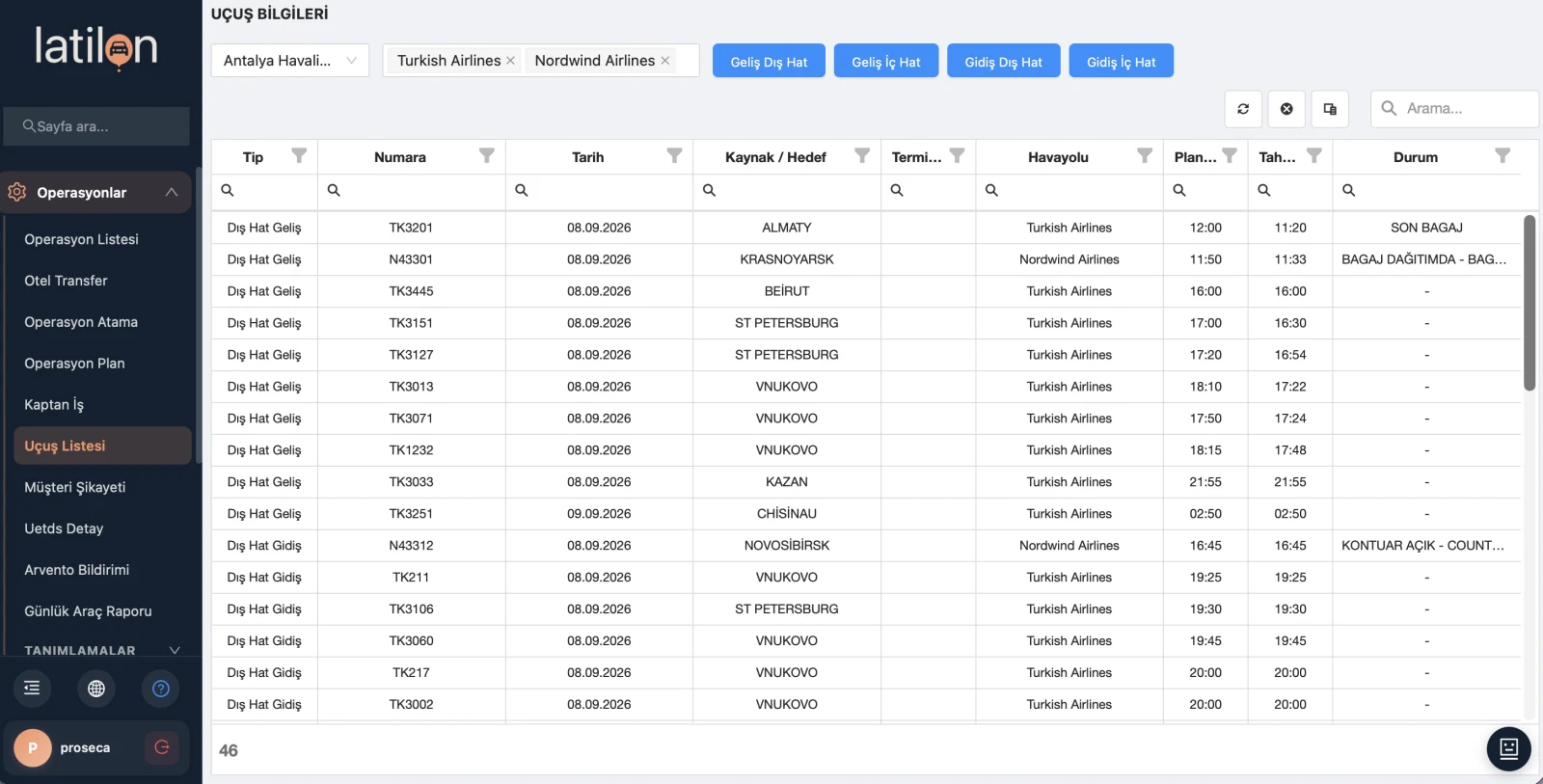The image size is (1543, 784).
Task: Open the filter funnel on Durum column
Action: tap(1502, 156)
